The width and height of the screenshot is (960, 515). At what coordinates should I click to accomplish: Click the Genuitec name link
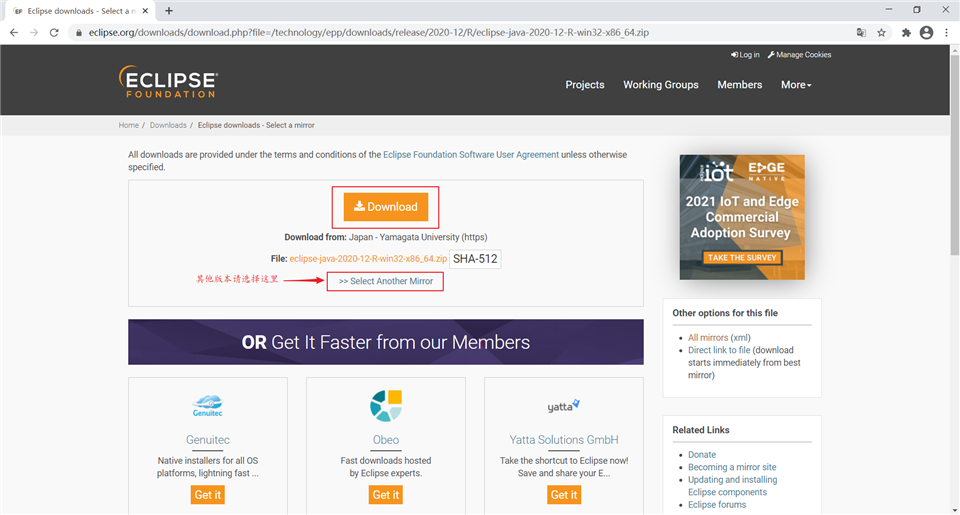click(208, 440)
